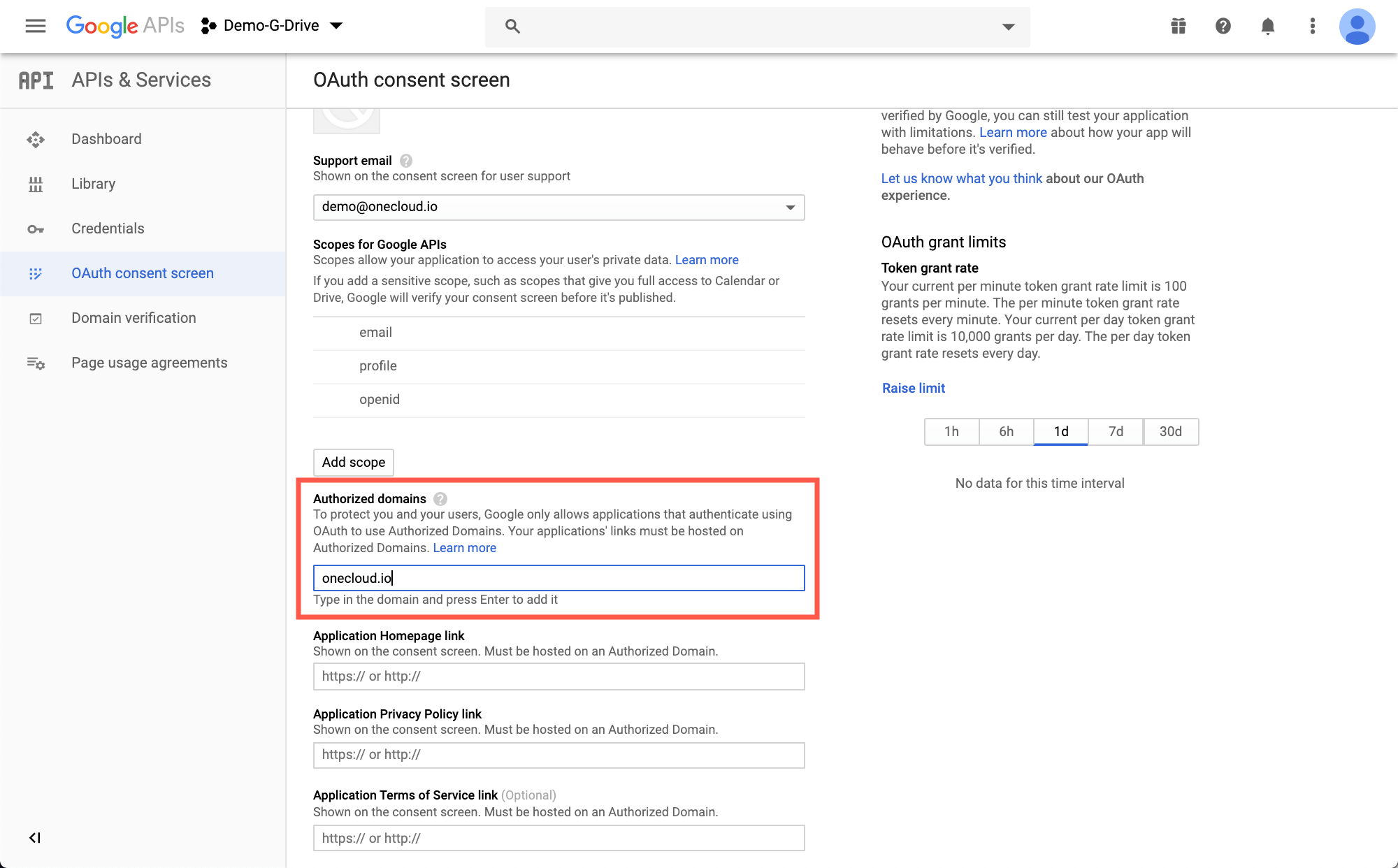Image resolution: width=1398 pixels, height=868 pixels.
Task: Open Domain verification page
Action: 134,318
